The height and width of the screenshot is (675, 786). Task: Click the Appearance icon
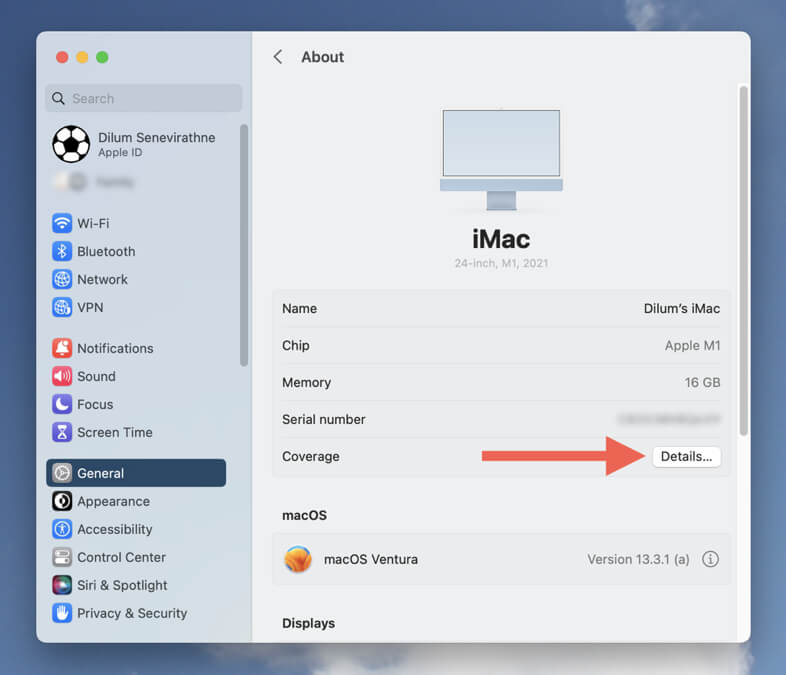62,501
